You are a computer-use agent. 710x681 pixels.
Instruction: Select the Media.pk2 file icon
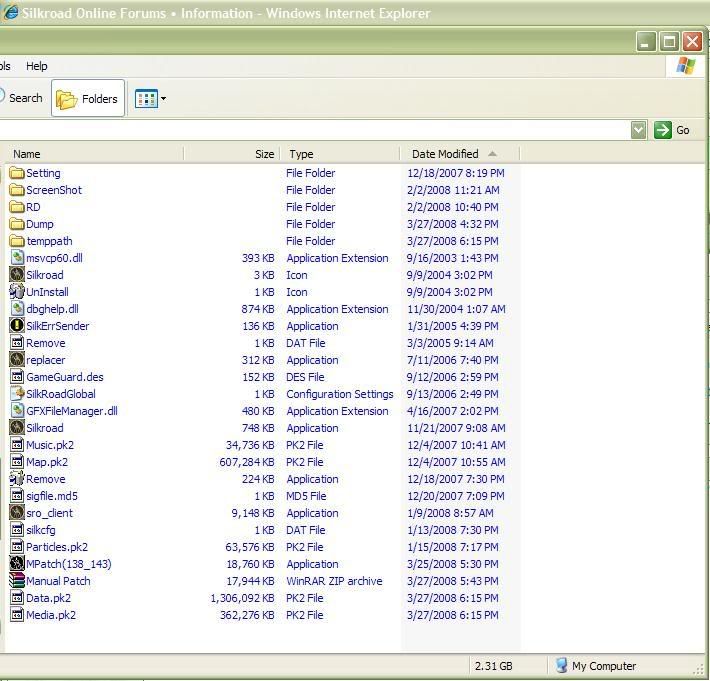pos(17,615)
